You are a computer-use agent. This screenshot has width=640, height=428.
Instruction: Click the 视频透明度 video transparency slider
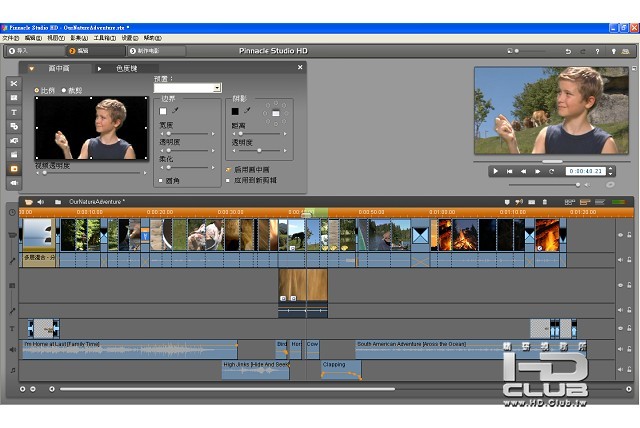(x=91, y=173)
